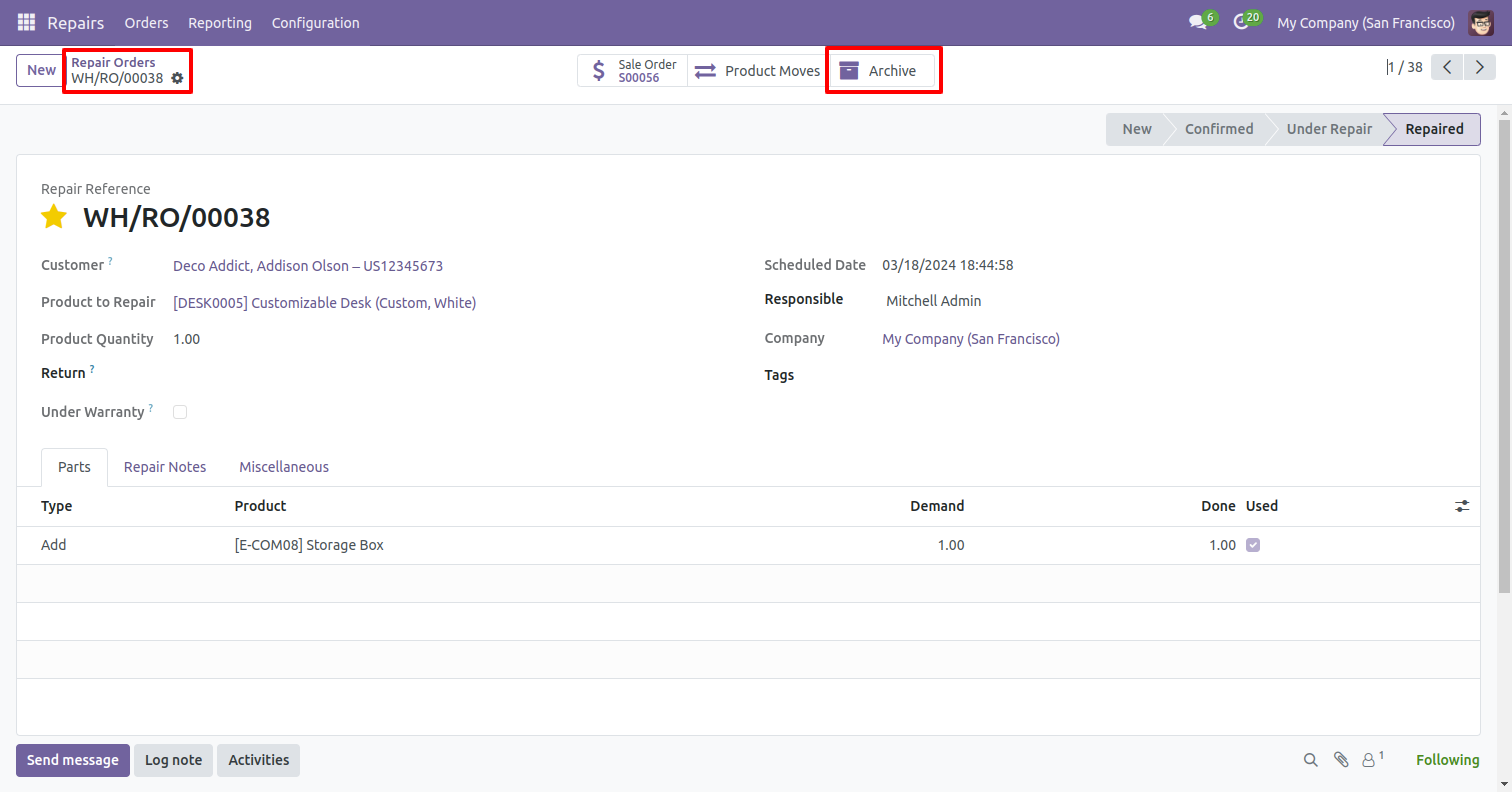Select the Under Repair status stage

click(x=1328, y=129)
